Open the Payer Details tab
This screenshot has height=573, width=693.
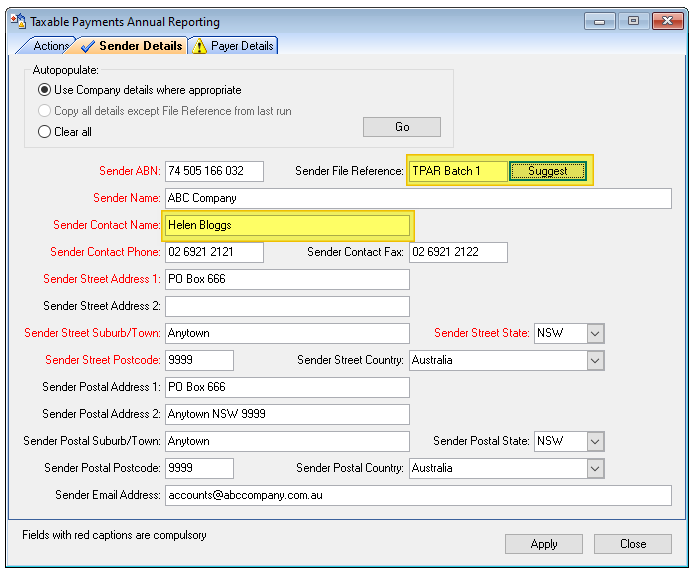coord(241,46)
